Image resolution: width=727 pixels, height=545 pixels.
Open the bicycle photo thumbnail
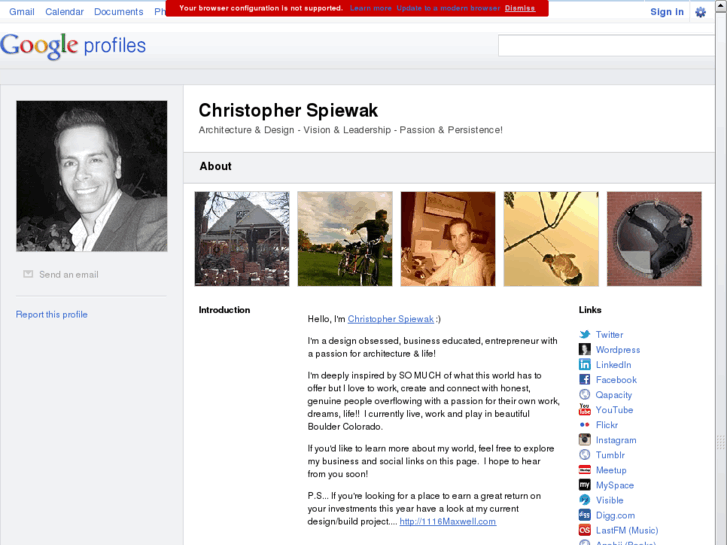click(x=345, y=239)
